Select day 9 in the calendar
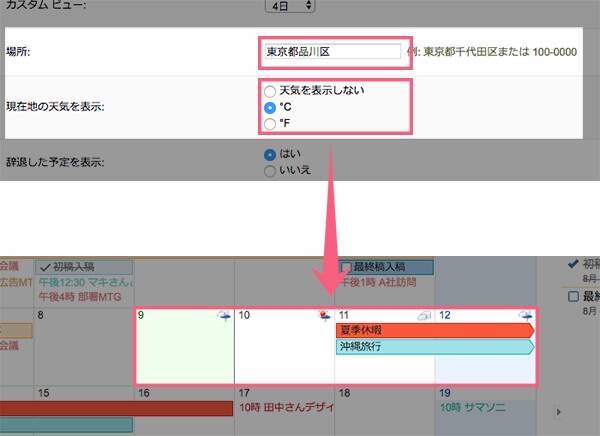 [141, 315]
